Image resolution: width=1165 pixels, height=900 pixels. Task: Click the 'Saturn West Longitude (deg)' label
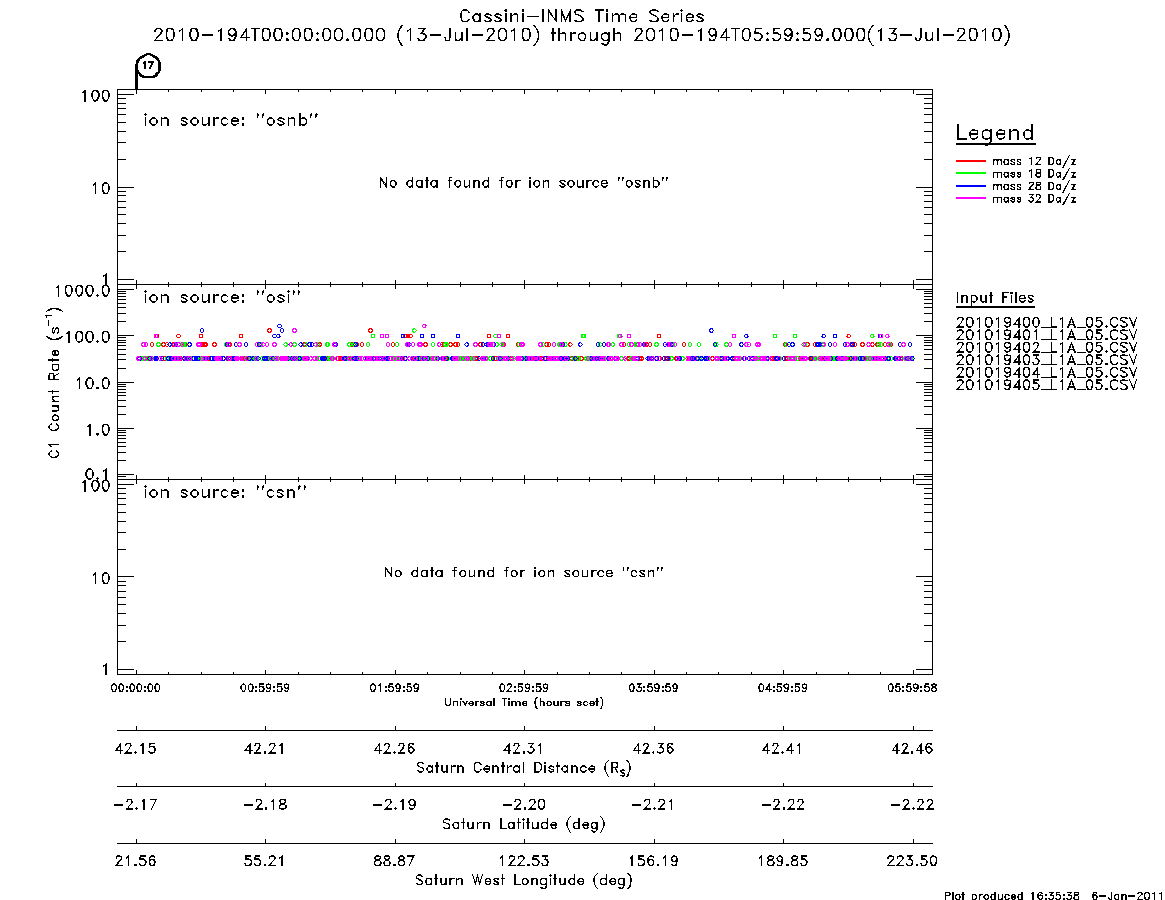coord(524,881)
